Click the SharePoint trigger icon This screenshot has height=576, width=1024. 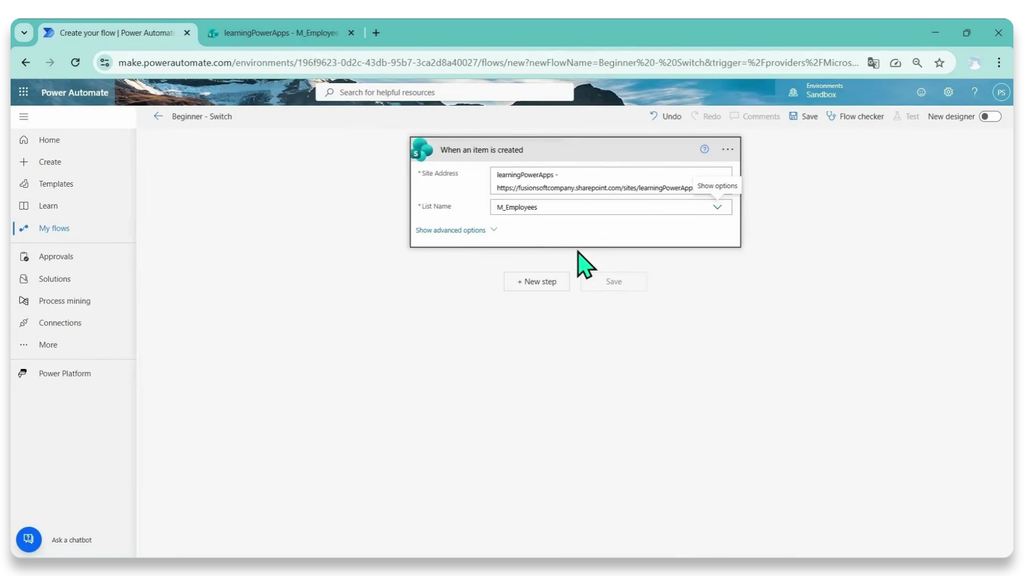(x=422, y=150)
